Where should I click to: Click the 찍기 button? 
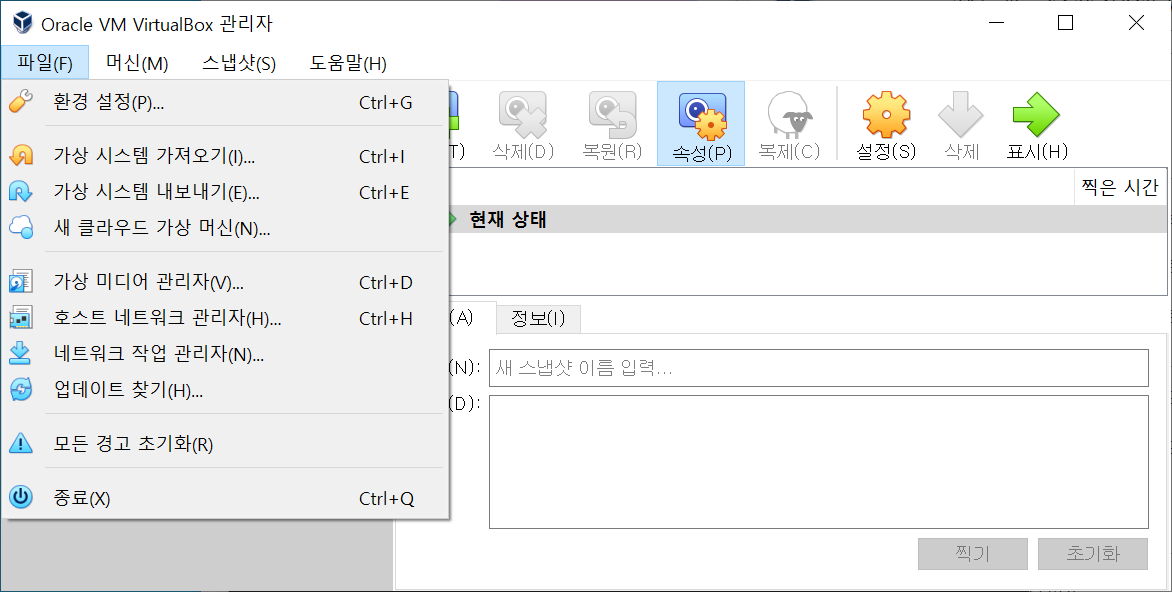(972, 554)
